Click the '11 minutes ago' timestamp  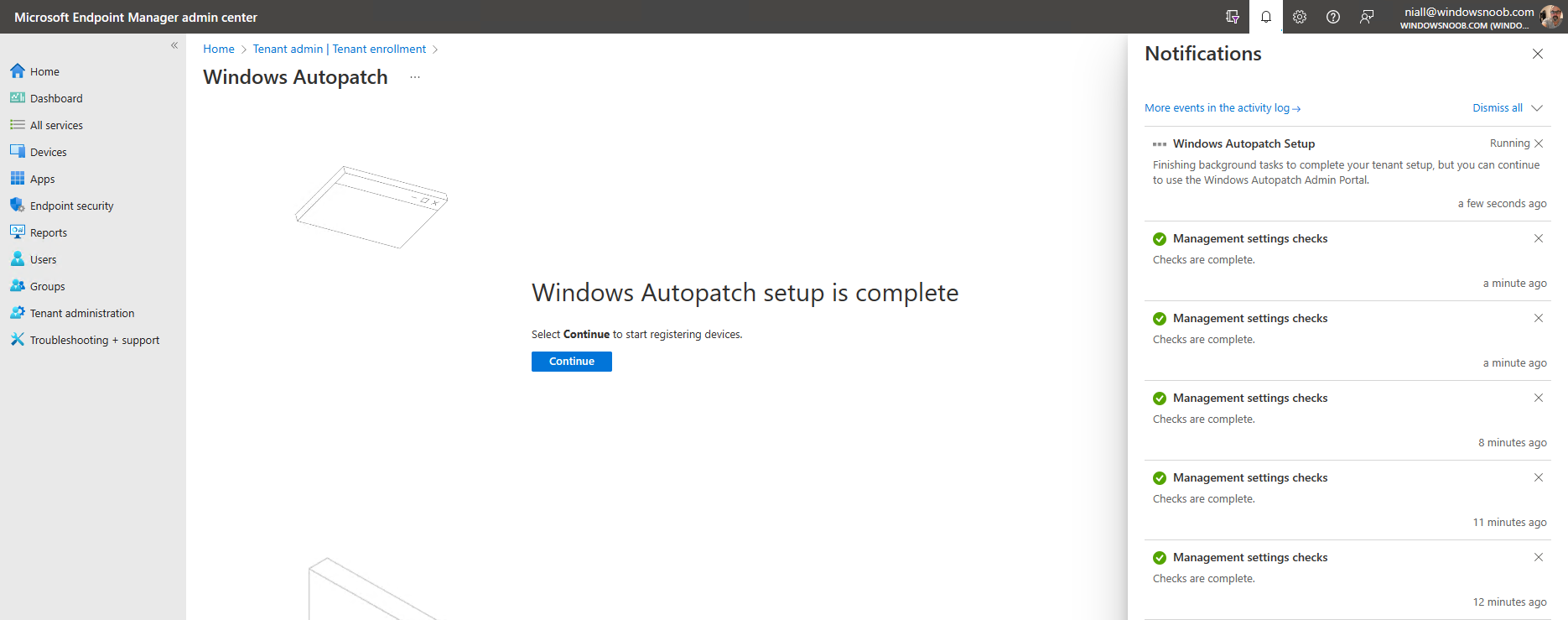coord(1510,523)
